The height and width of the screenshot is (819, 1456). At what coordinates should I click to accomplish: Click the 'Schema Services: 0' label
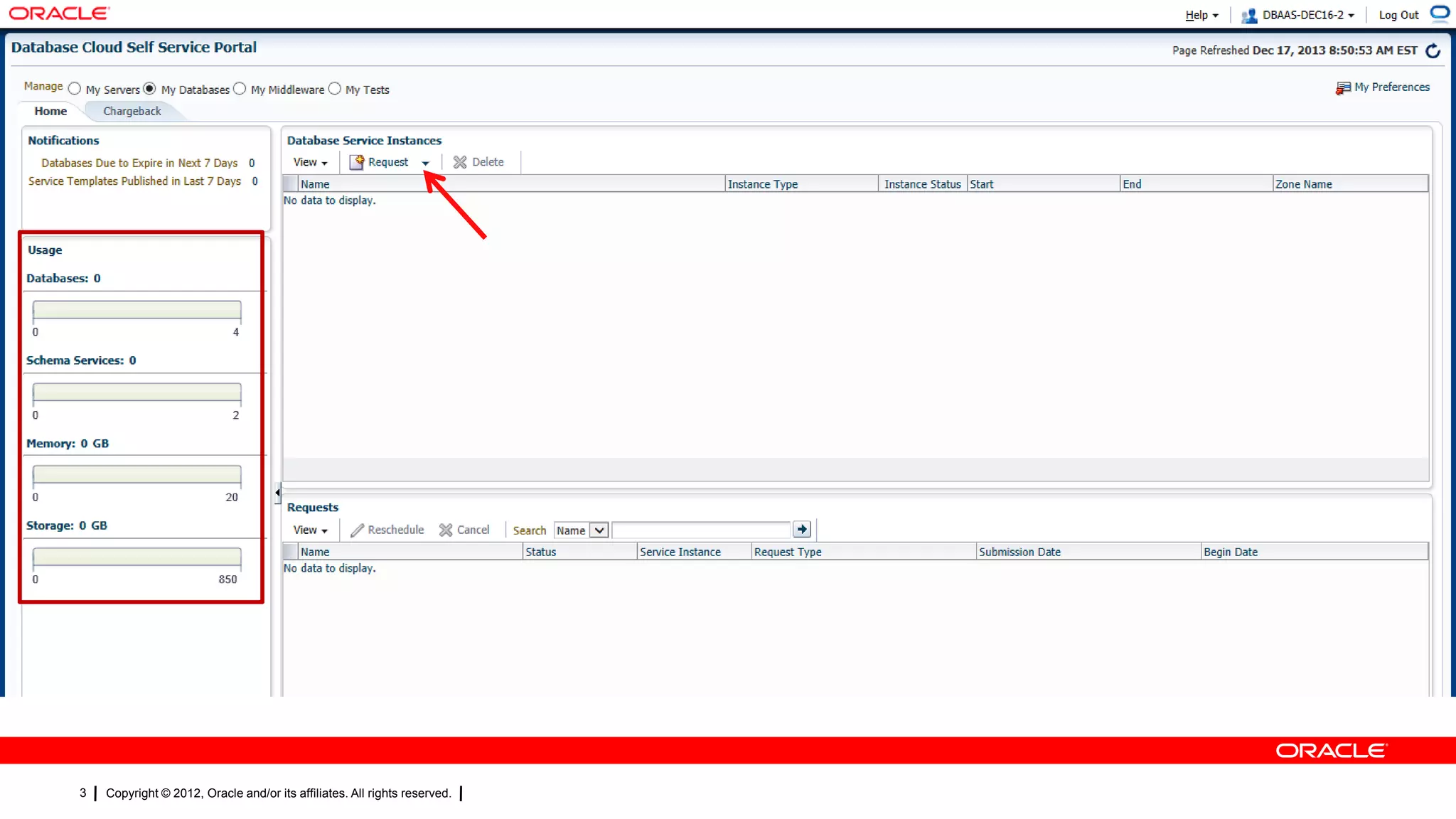(81, 360)
